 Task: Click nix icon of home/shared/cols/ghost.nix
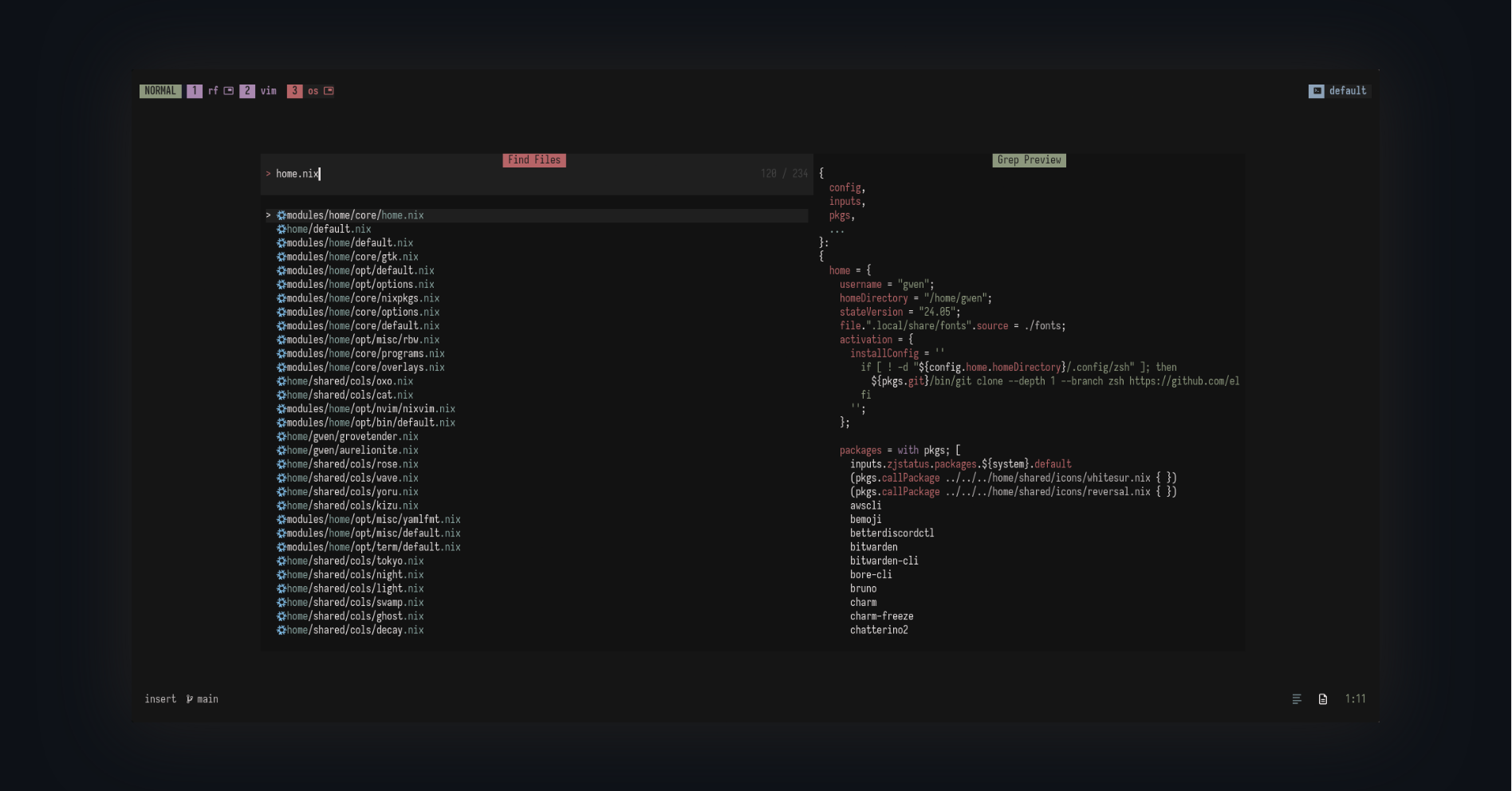coord(282,616)
